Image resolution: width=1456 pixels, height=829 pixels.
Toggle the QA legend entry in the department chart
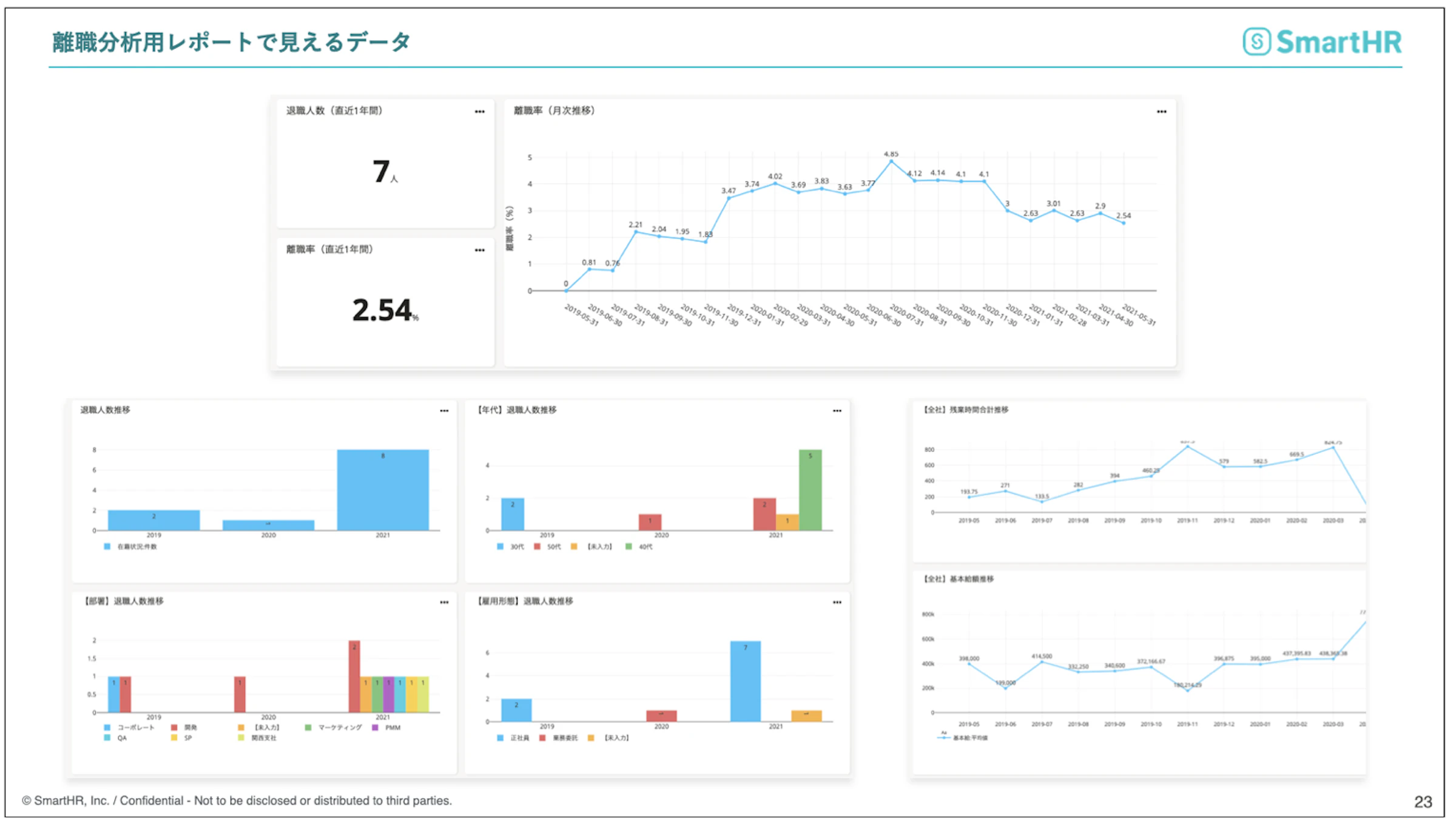coord(107,737)
